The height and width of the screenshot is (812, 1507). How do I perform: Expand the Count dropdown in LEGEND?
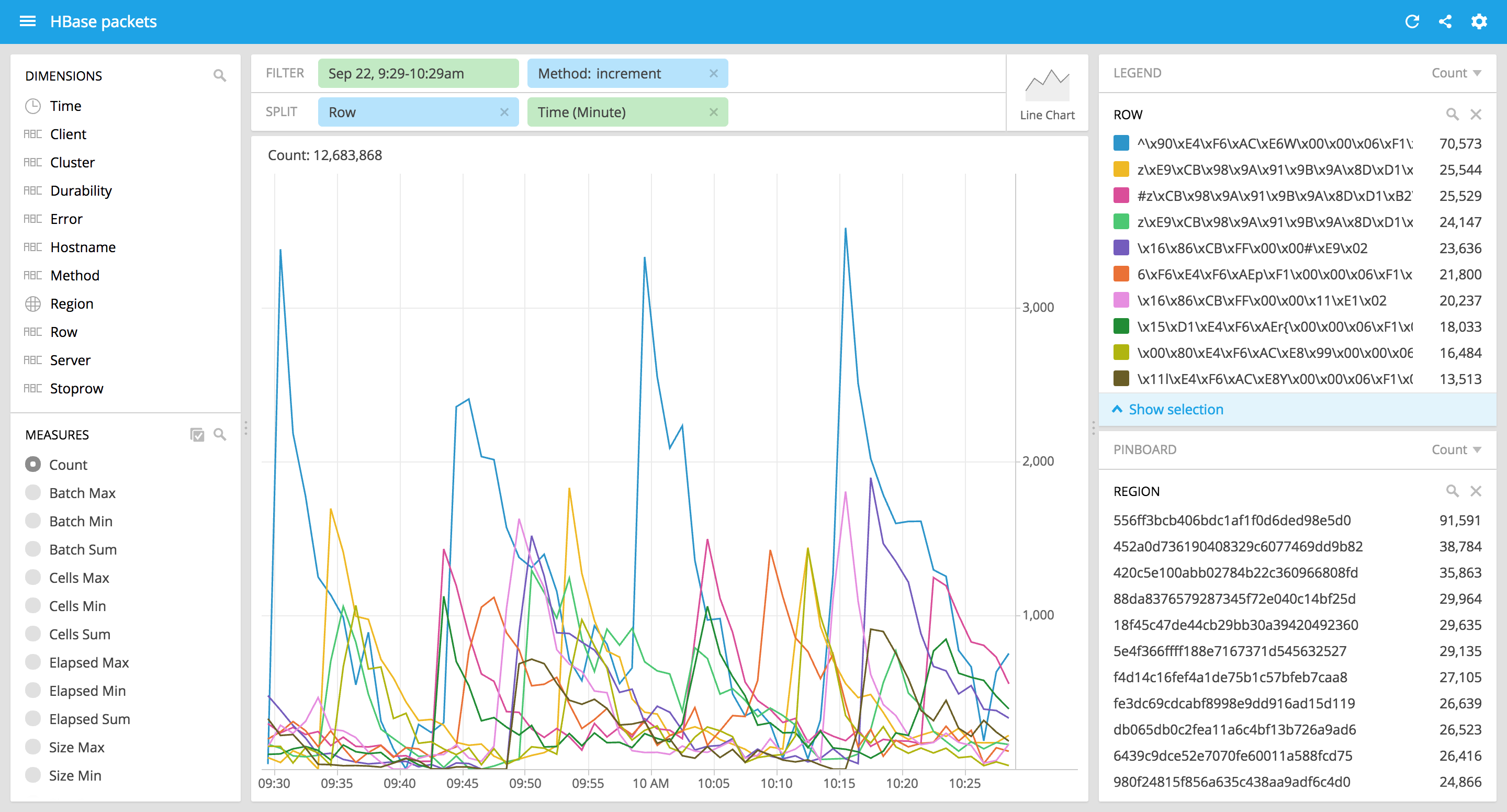(x=1454, y=72)
